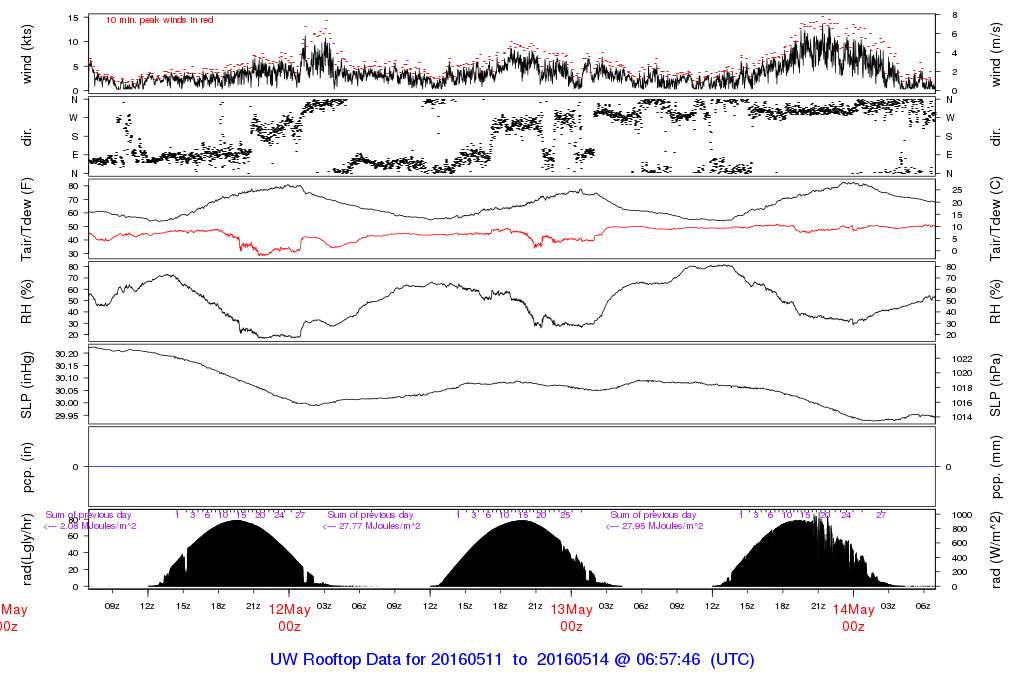Click the "14May 00z" date marker
The image size is (1024, 700).
pos(854,618)
